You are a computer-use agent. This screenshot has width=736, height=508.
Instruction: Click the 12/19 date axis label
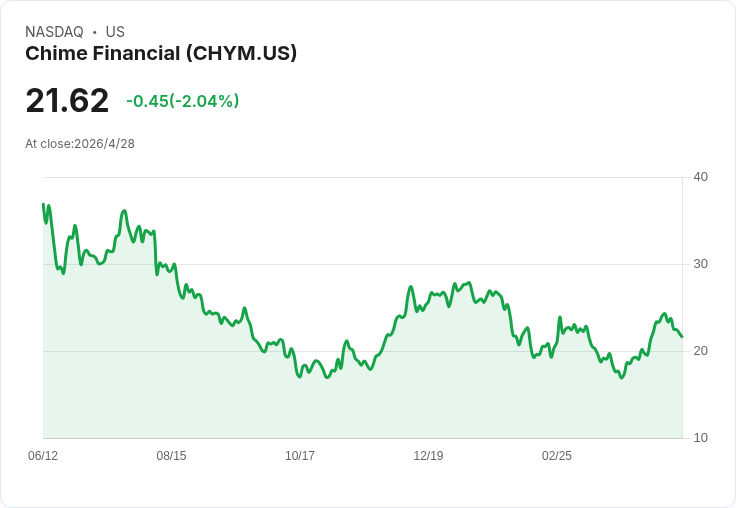coord(428,455)
